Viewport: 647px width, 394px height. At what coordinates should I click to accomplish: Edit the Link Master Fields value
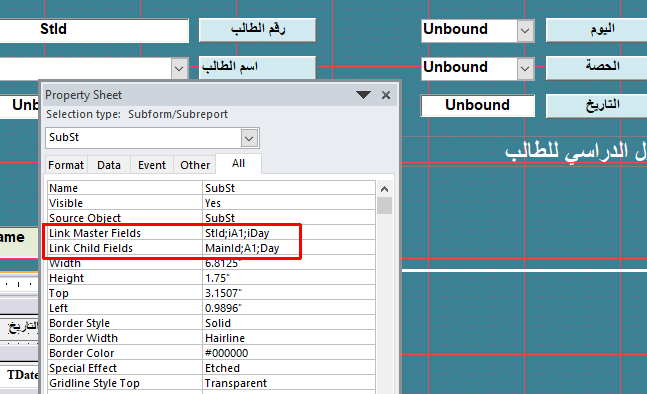click(x=289, y=233)
